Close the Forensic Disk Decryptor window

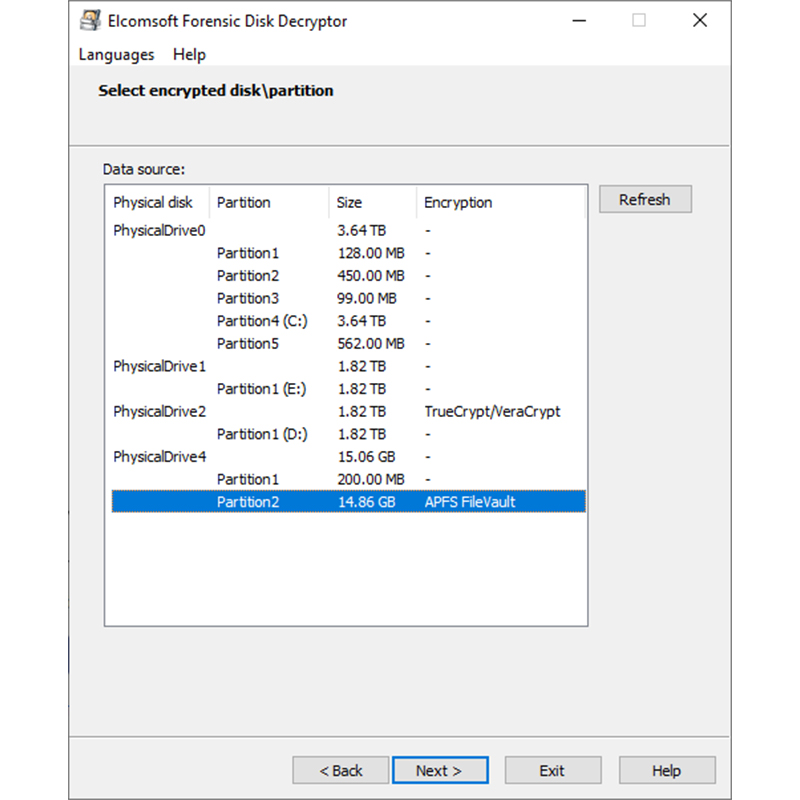pyautogui.click(x=700, y=20)
